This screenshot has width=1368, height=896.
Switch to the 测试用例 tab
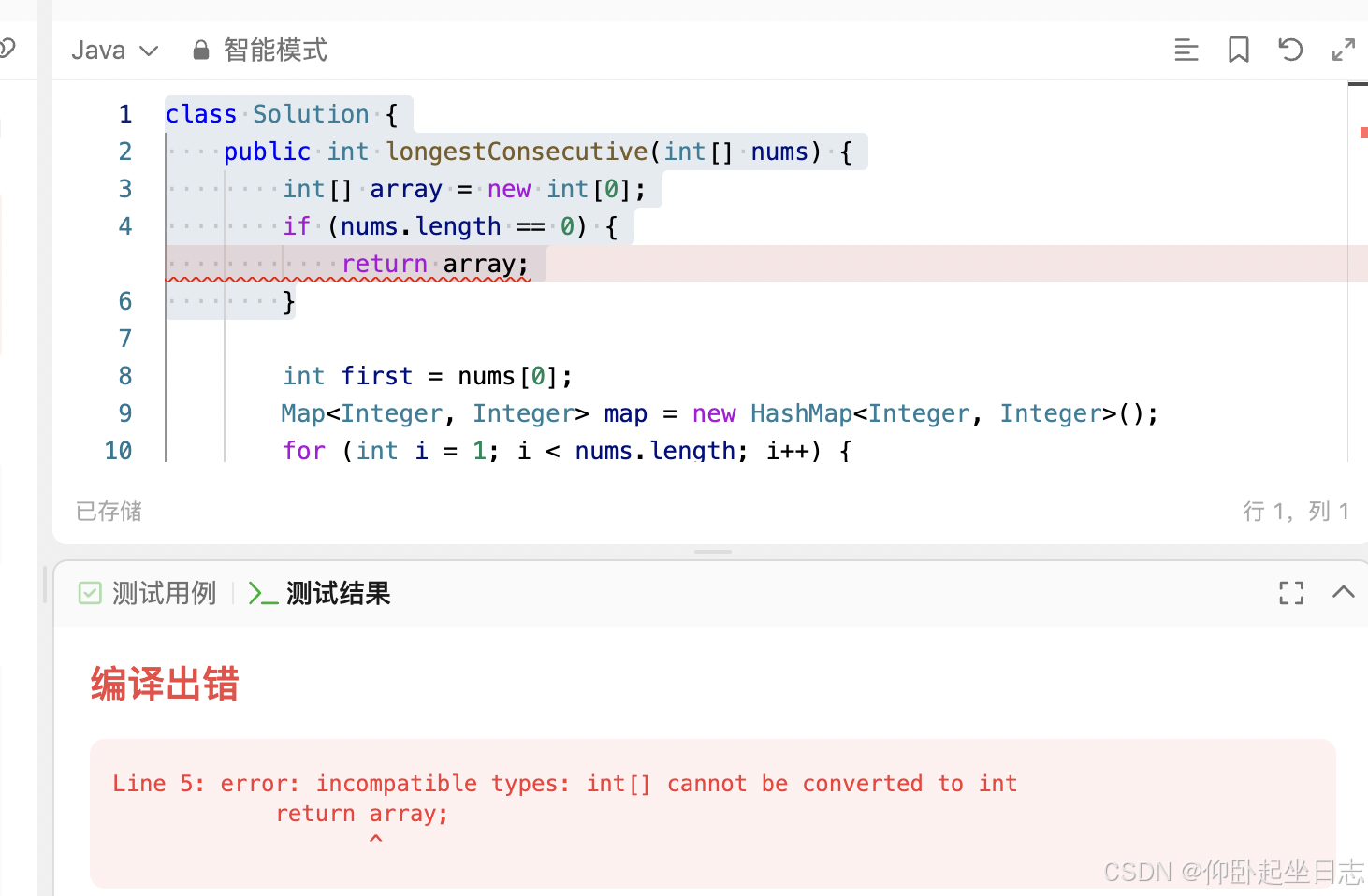pos(165,593)
